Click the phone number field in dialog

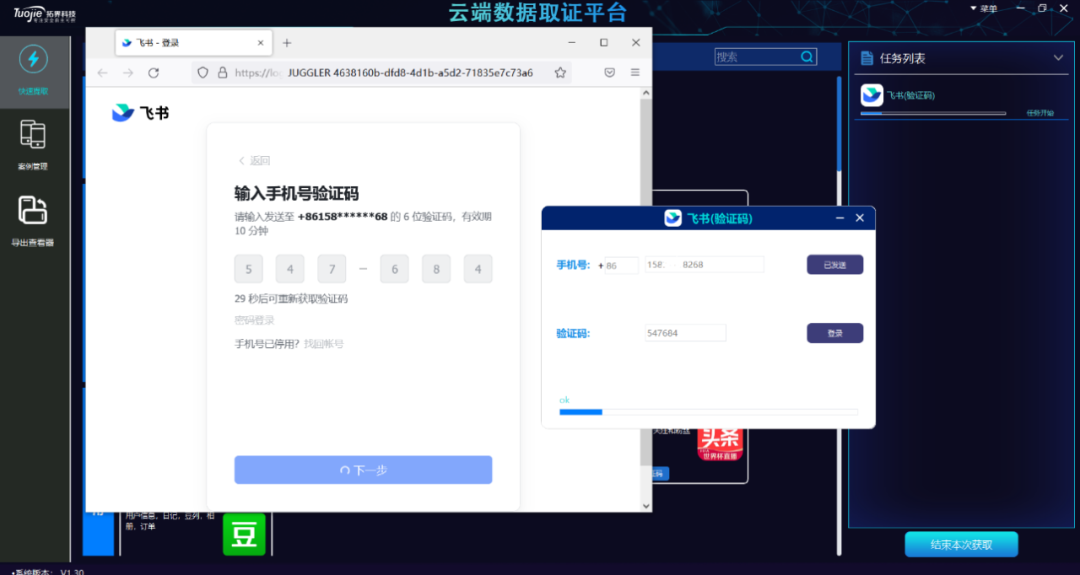[x=704, y=264]
